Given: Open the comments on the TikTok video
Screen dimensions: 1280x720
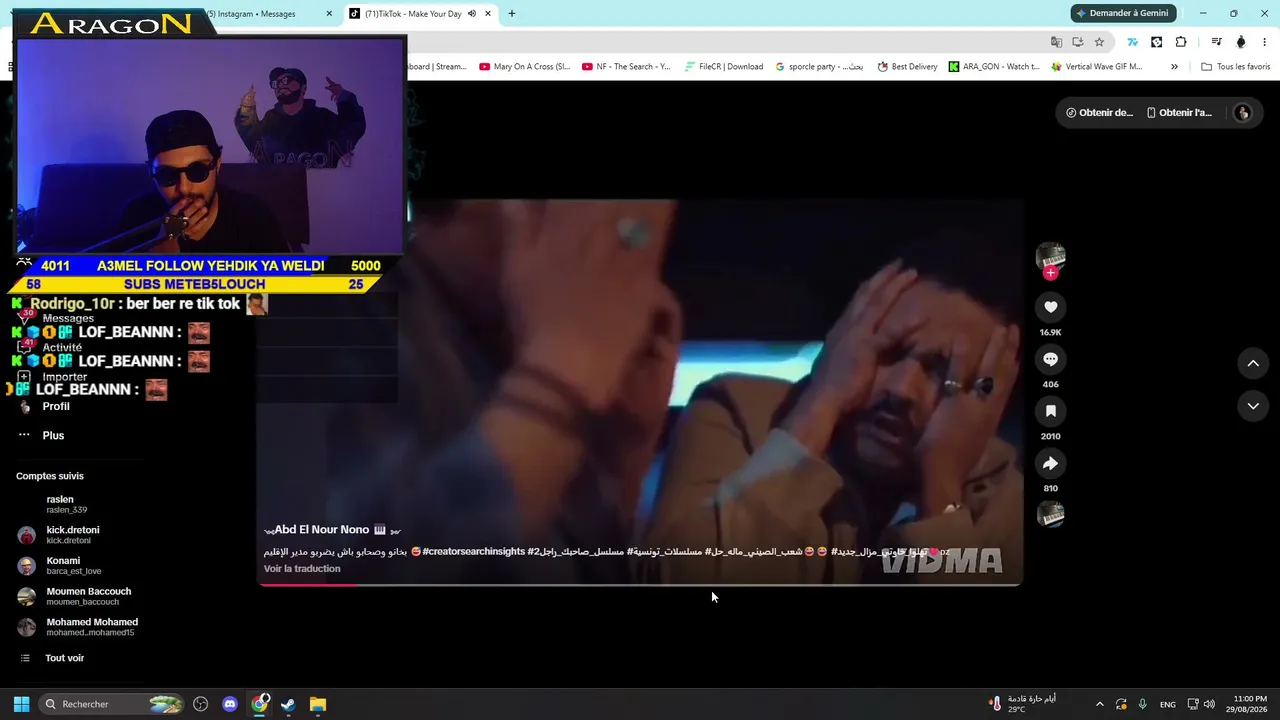Looking at the screenshot, I should pyautogui.click(x=1050, y=359).
